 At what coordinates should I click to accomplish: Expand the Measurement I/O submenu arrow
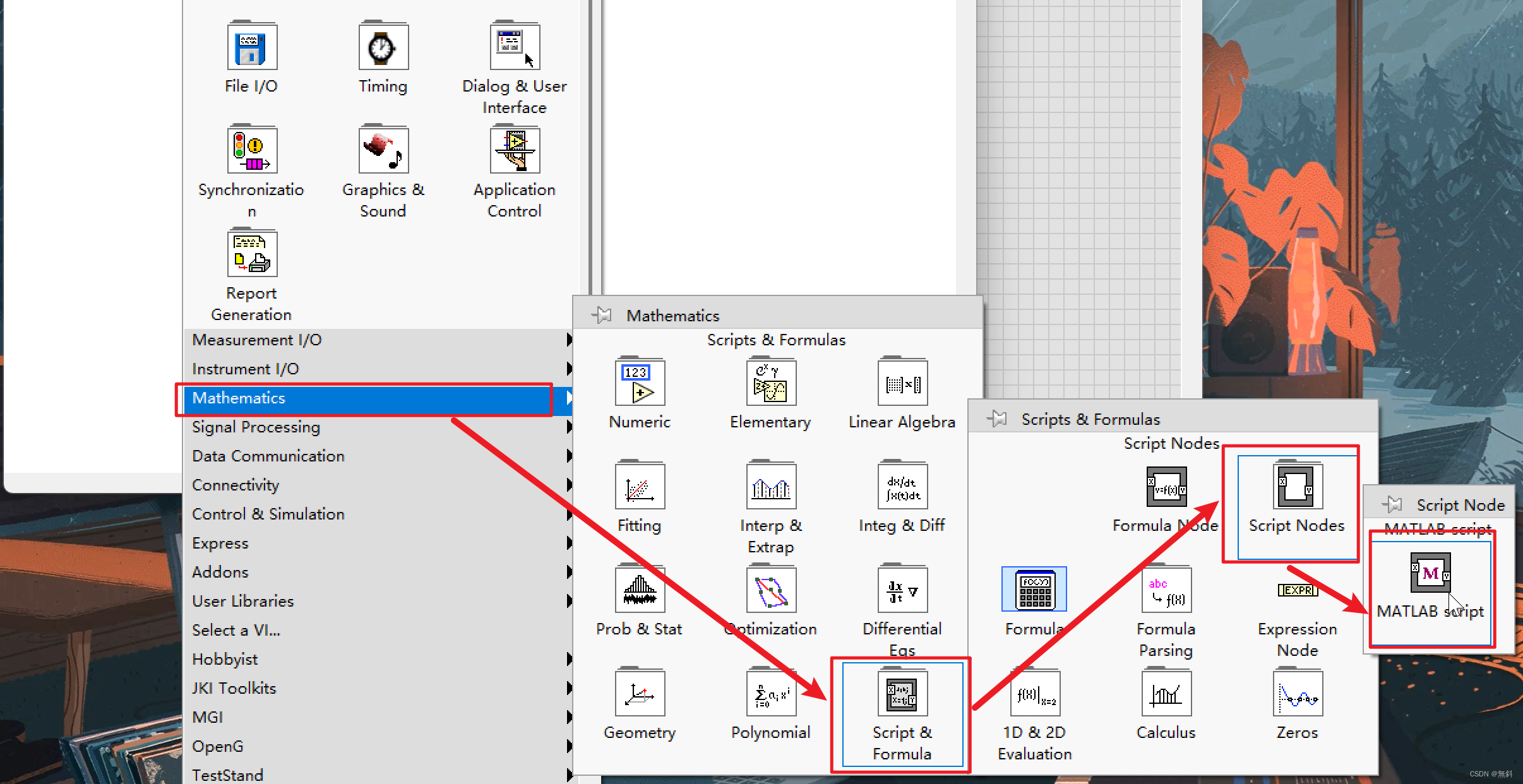point(569,340)
